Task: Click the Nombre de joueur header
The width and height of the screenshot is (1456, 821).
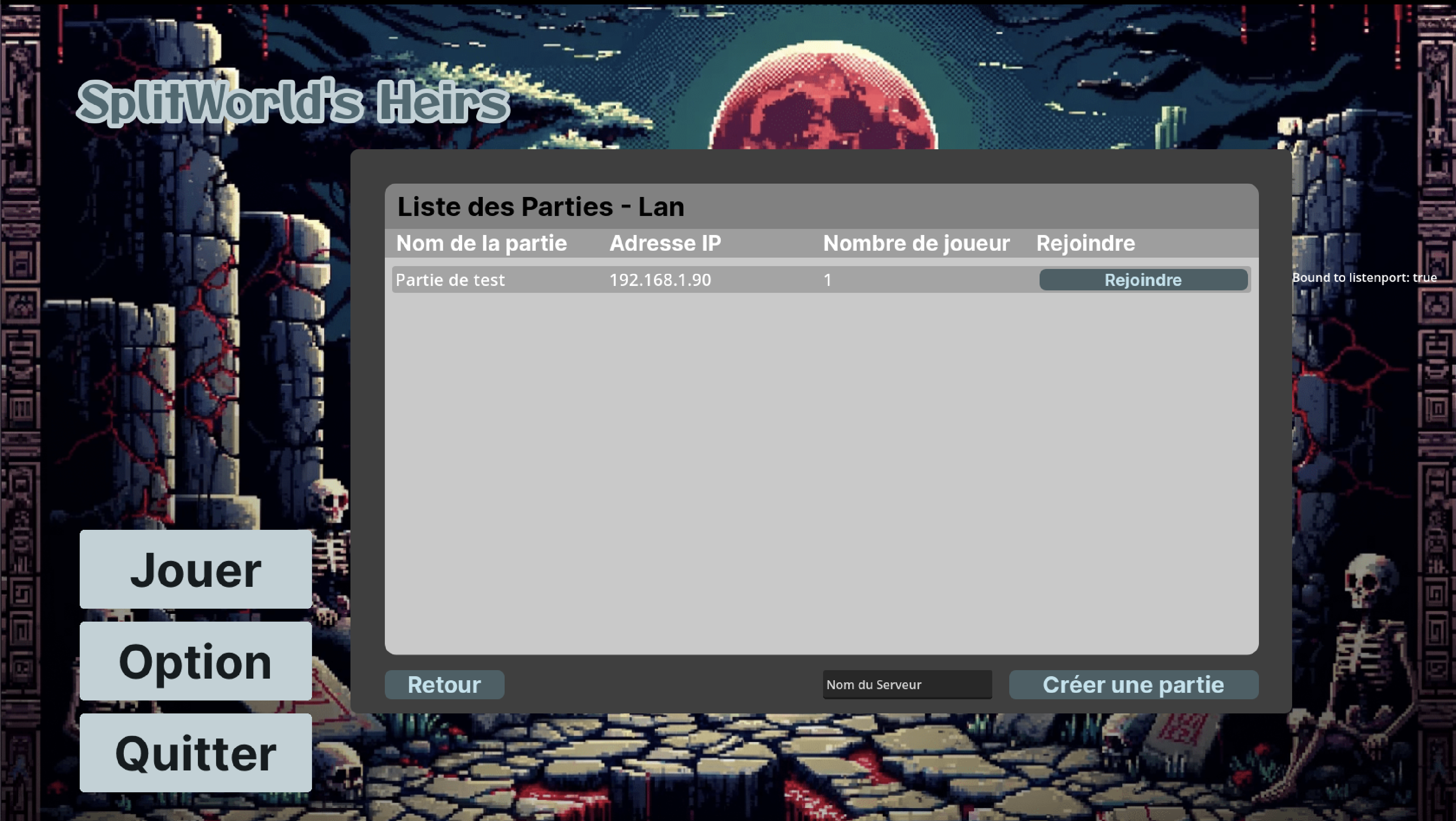Action: (916, 243)
